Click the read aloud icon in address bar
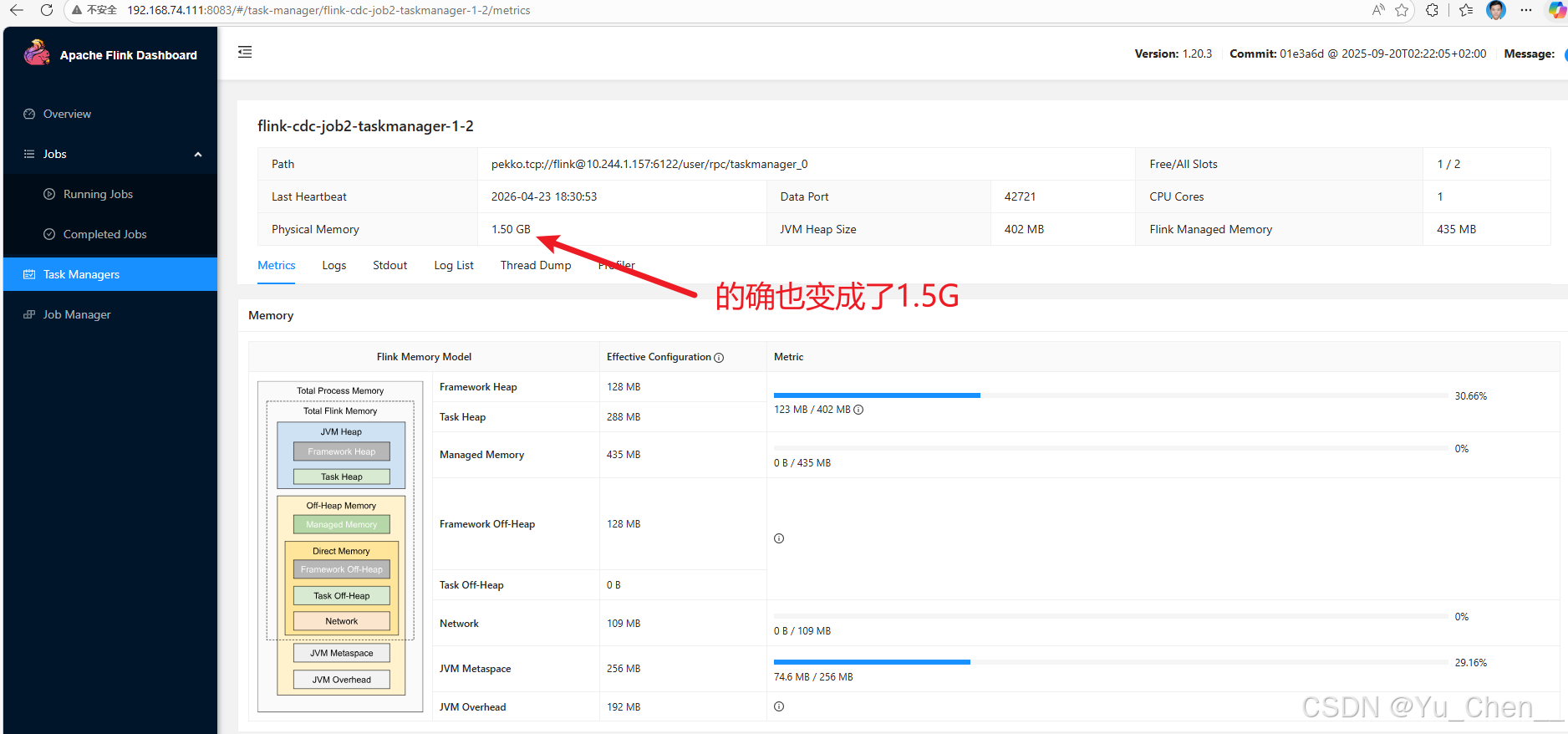 click(1378, 10)
